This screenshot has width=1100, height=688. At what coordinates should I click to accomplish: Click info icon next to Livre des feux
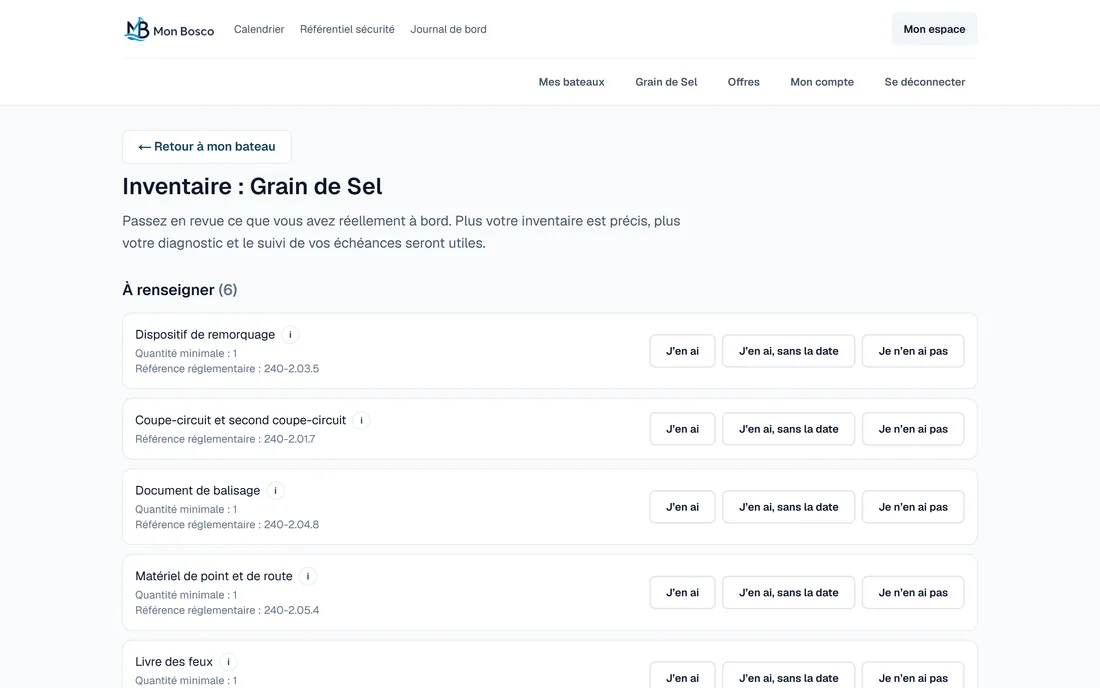(x=228, y=661)
